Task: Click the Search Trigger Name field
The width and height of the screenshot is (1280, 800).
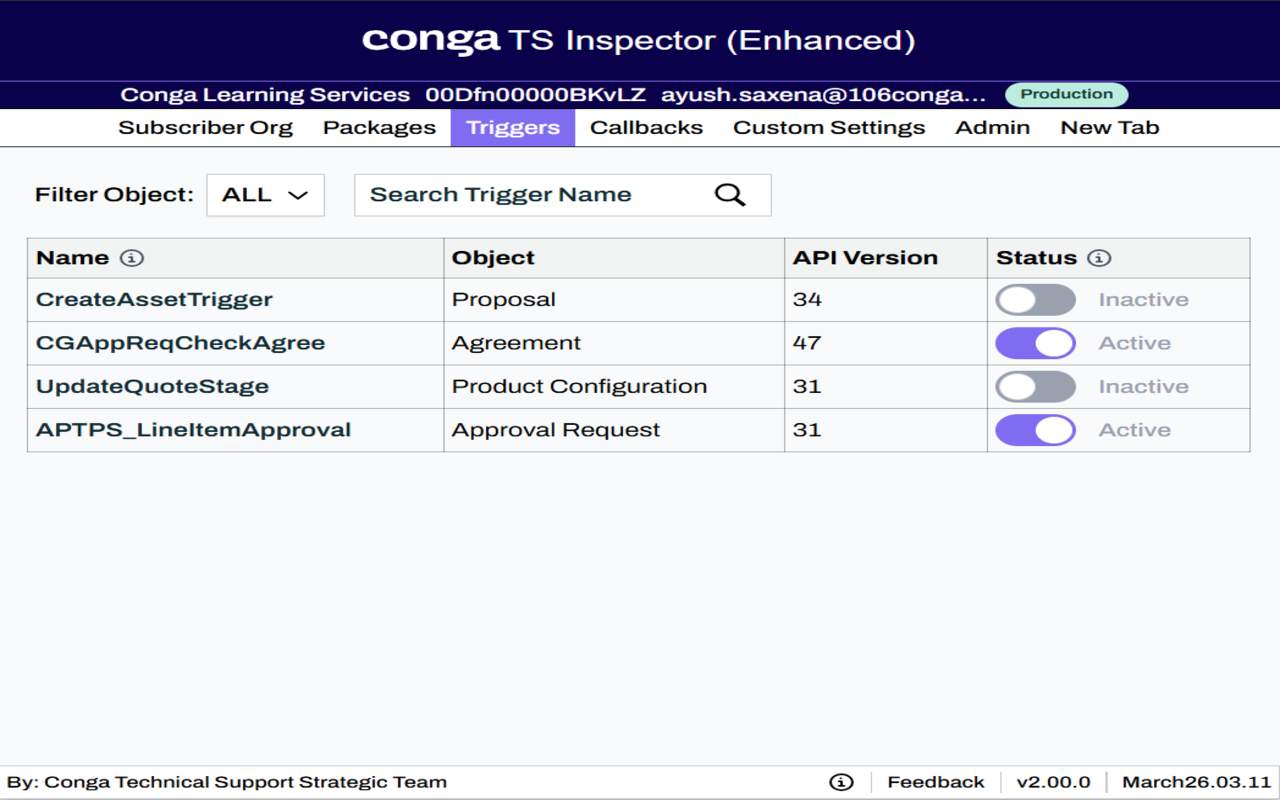Action: click(563, 195)
